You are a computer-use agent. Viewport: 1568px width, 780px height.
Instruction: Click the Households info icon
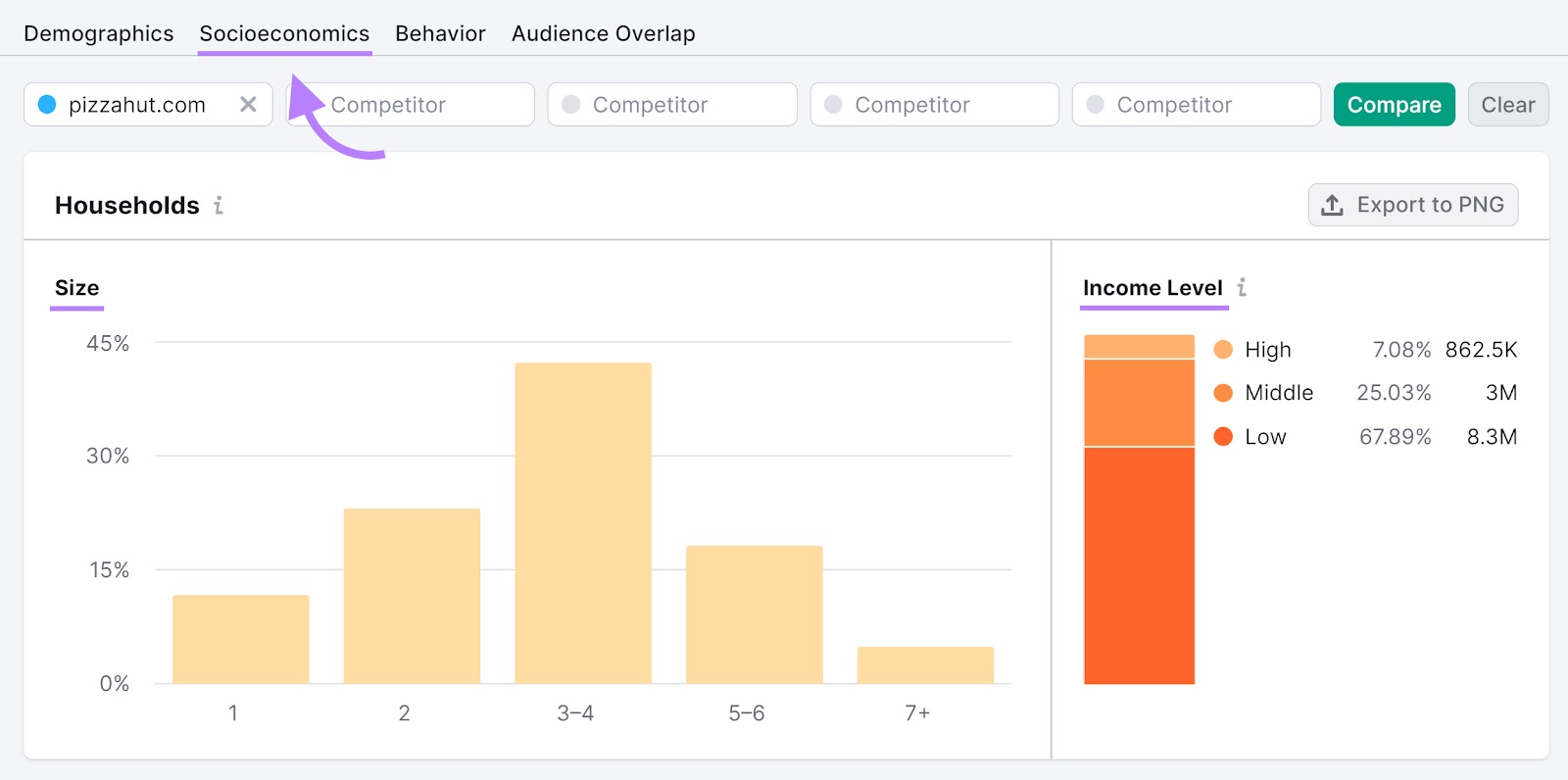(x=219, y=206)
